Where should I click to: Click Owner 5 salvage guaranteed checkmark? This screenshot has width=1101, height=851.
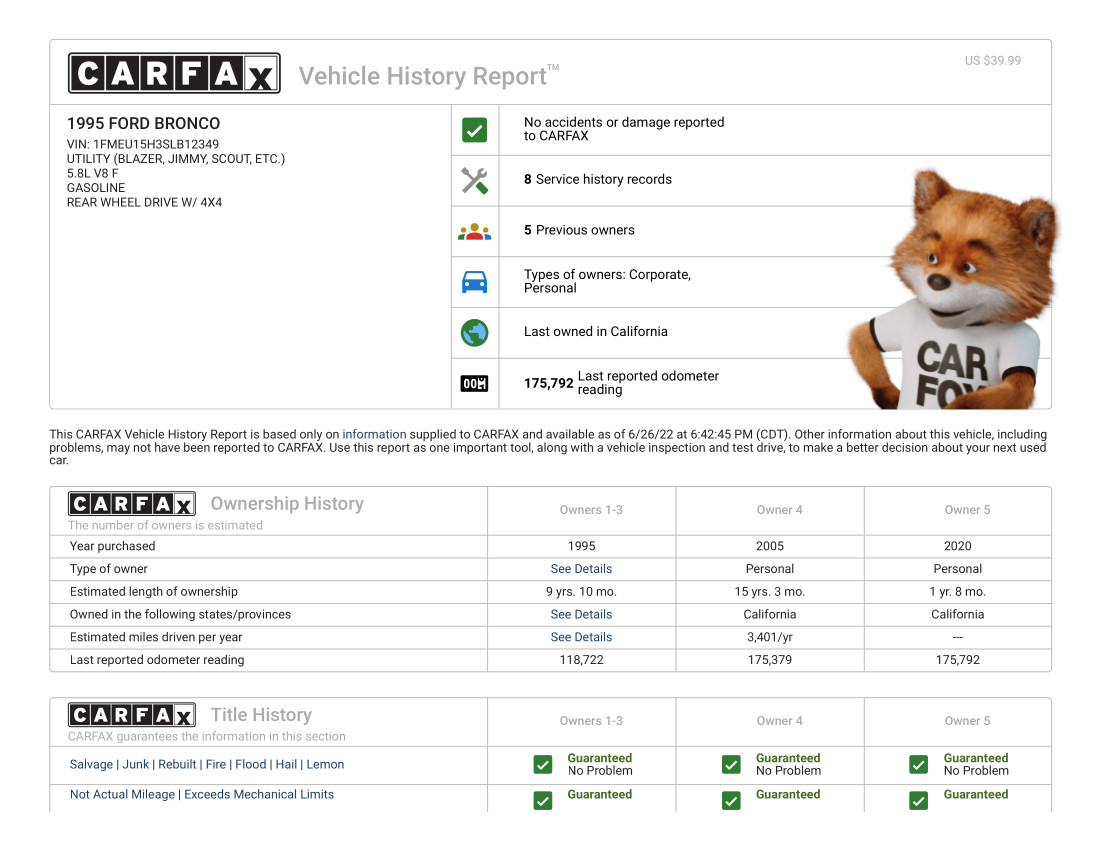click(918, 765)
